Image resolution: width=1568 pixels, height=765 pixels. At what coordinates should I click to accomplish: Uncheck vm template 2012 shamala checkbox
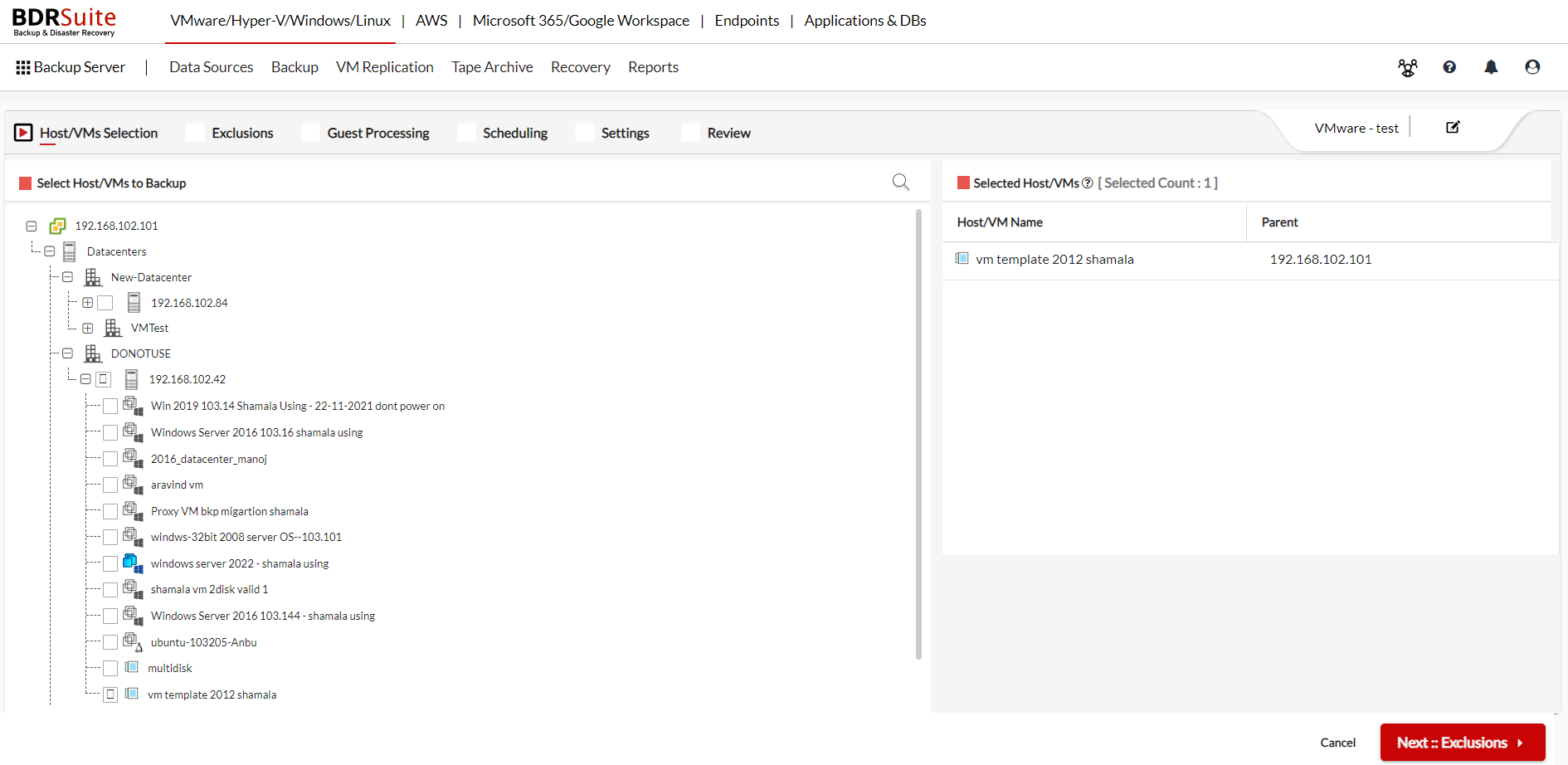tap(110, 694)
